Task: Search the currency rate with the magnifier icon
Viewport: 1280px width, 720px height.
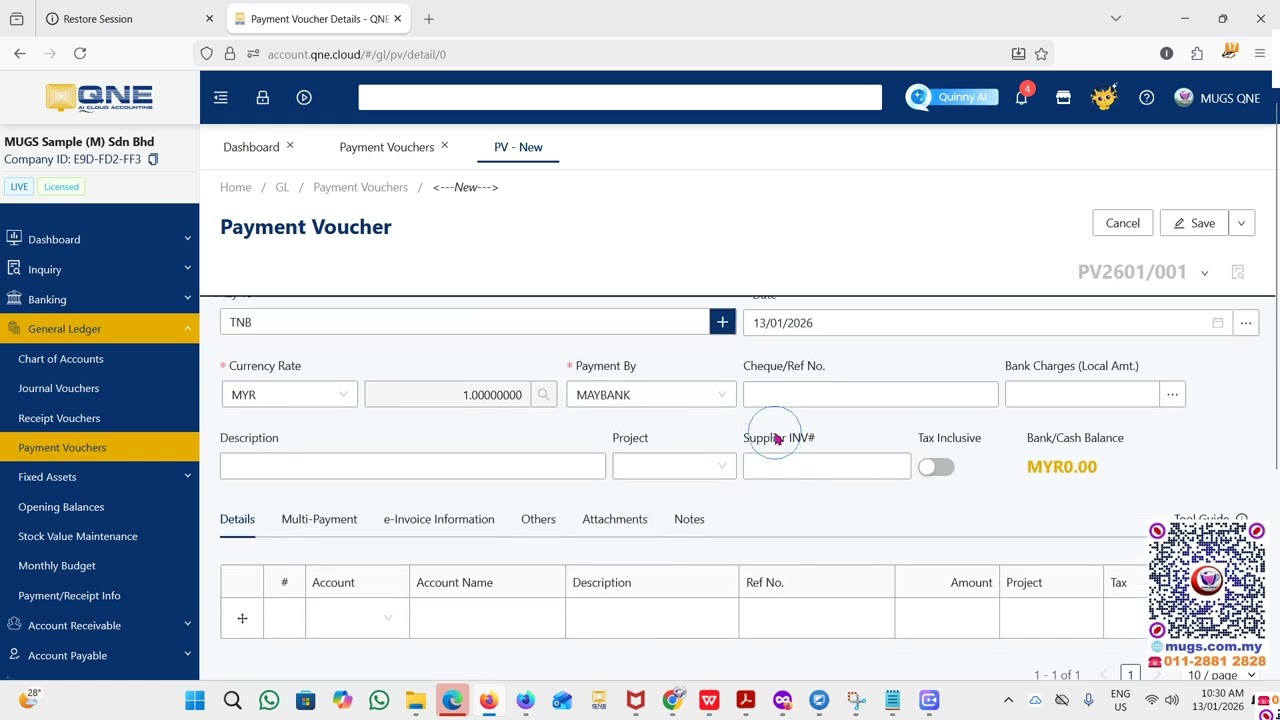Action: 543,395
